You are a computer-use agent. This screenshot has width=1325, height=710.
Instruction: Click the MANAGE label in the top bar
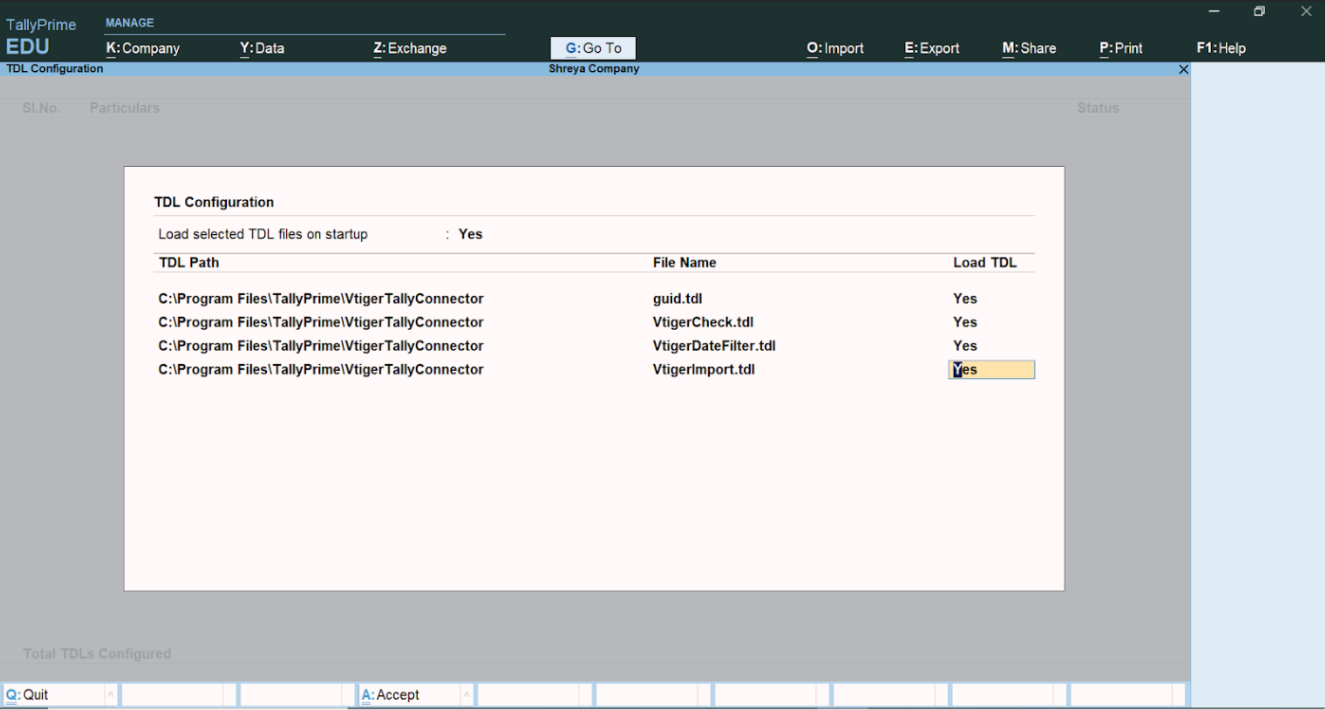pos(130,23)
